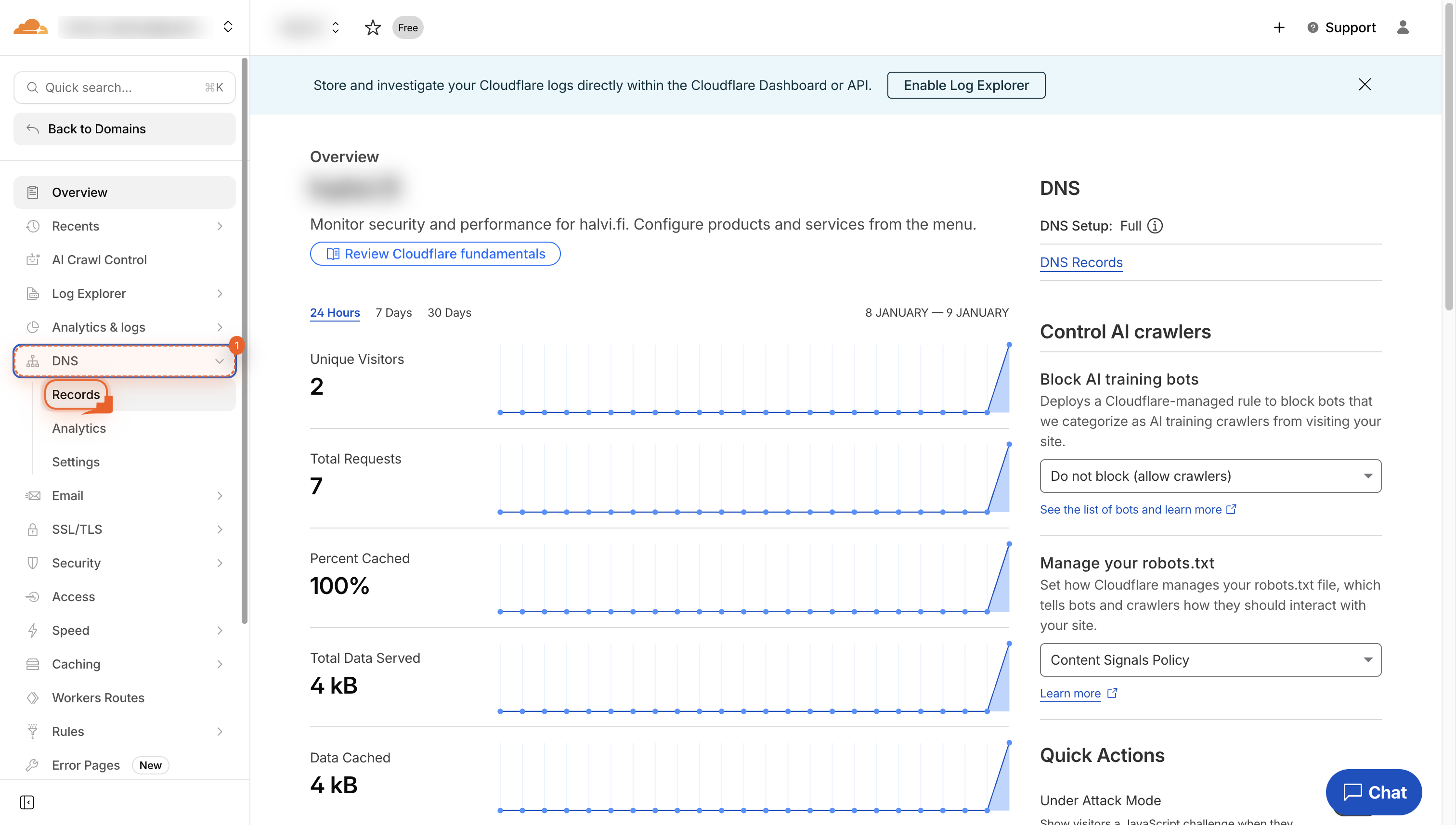
Task: Open the DNS Records link
Action: [1081, 262]
